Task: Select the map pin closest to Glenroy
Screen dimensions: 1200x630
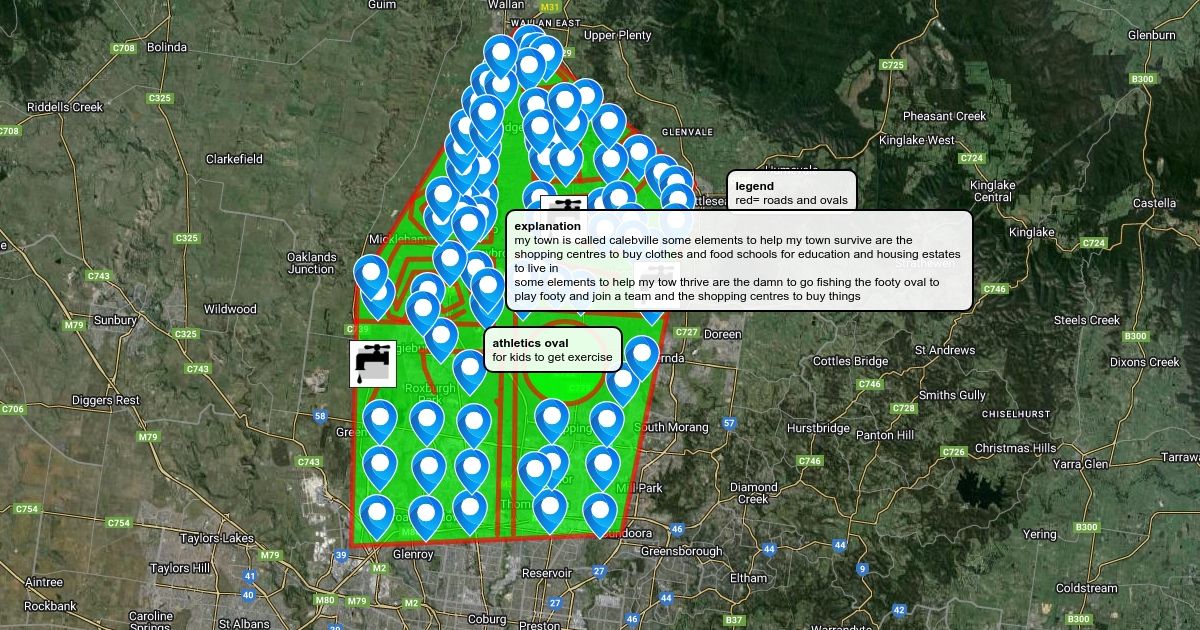Action: point(377,515)
